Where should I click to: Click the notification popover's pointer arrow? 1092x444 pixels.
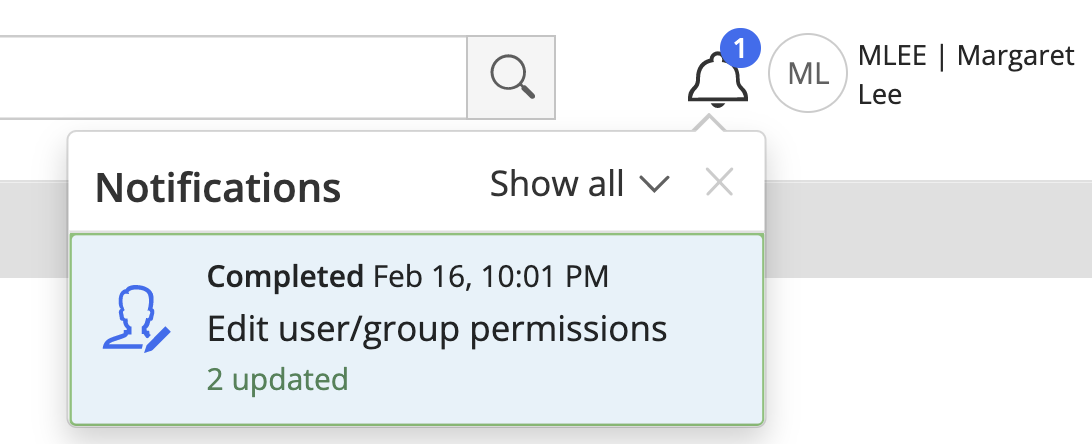[x=708, y=125]
